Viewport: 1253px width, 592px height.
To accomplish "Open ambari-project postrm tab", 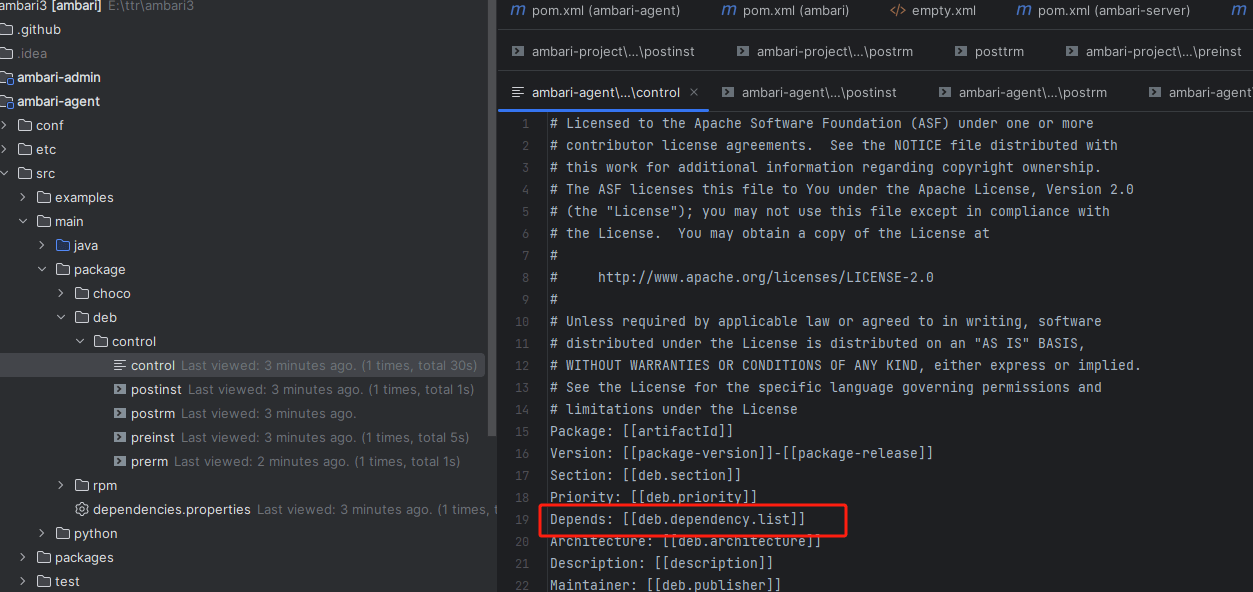I will coord(825,51).
